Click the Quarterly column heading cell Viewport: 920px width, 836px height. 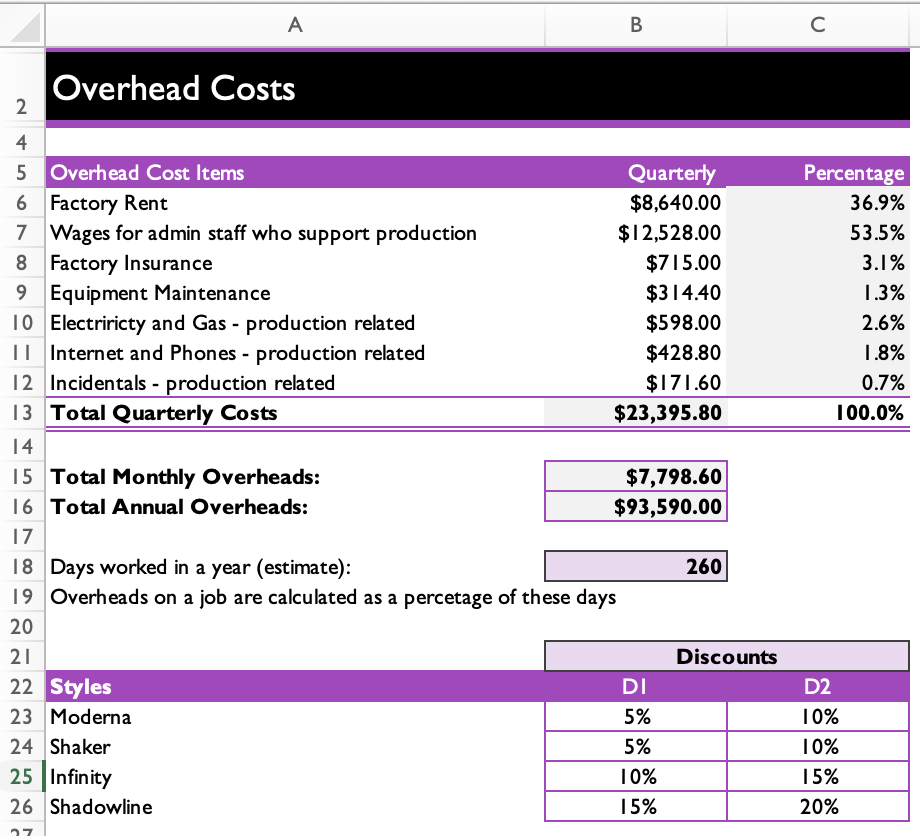636,172
